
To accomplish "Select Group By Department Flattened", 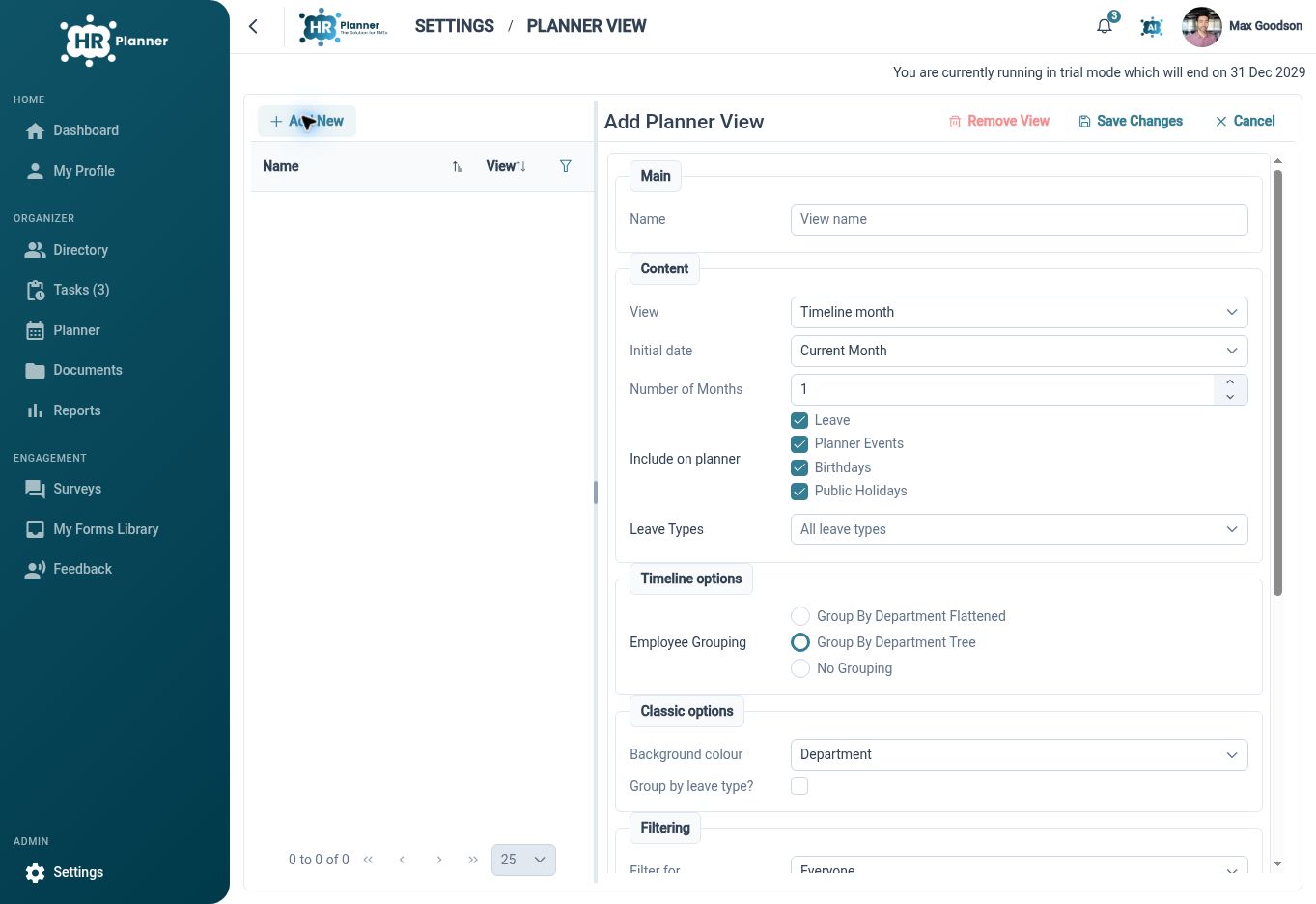I will coord(800,616).
